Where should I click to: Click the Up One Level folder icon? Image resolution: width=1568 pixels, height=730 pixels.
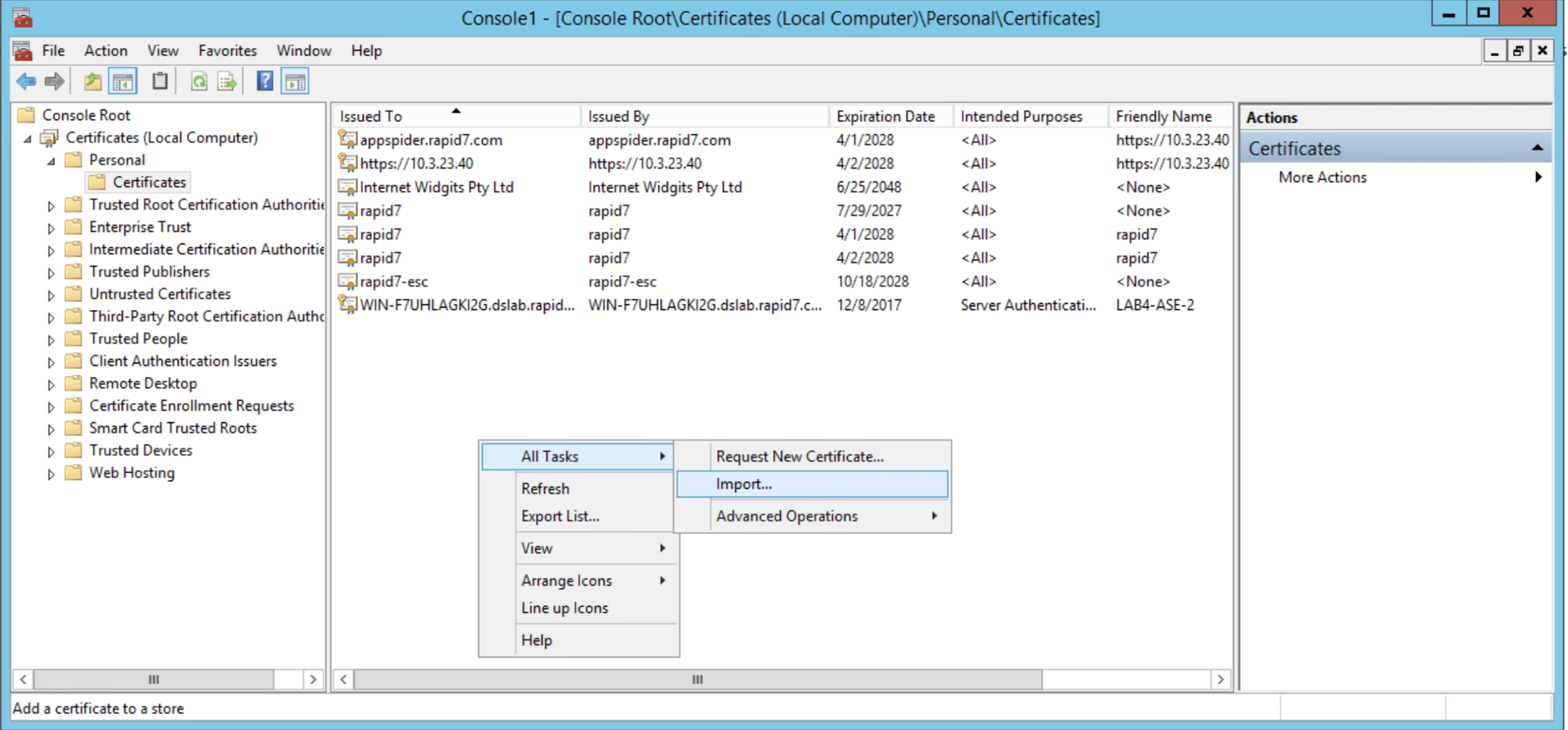coord(93,82)
